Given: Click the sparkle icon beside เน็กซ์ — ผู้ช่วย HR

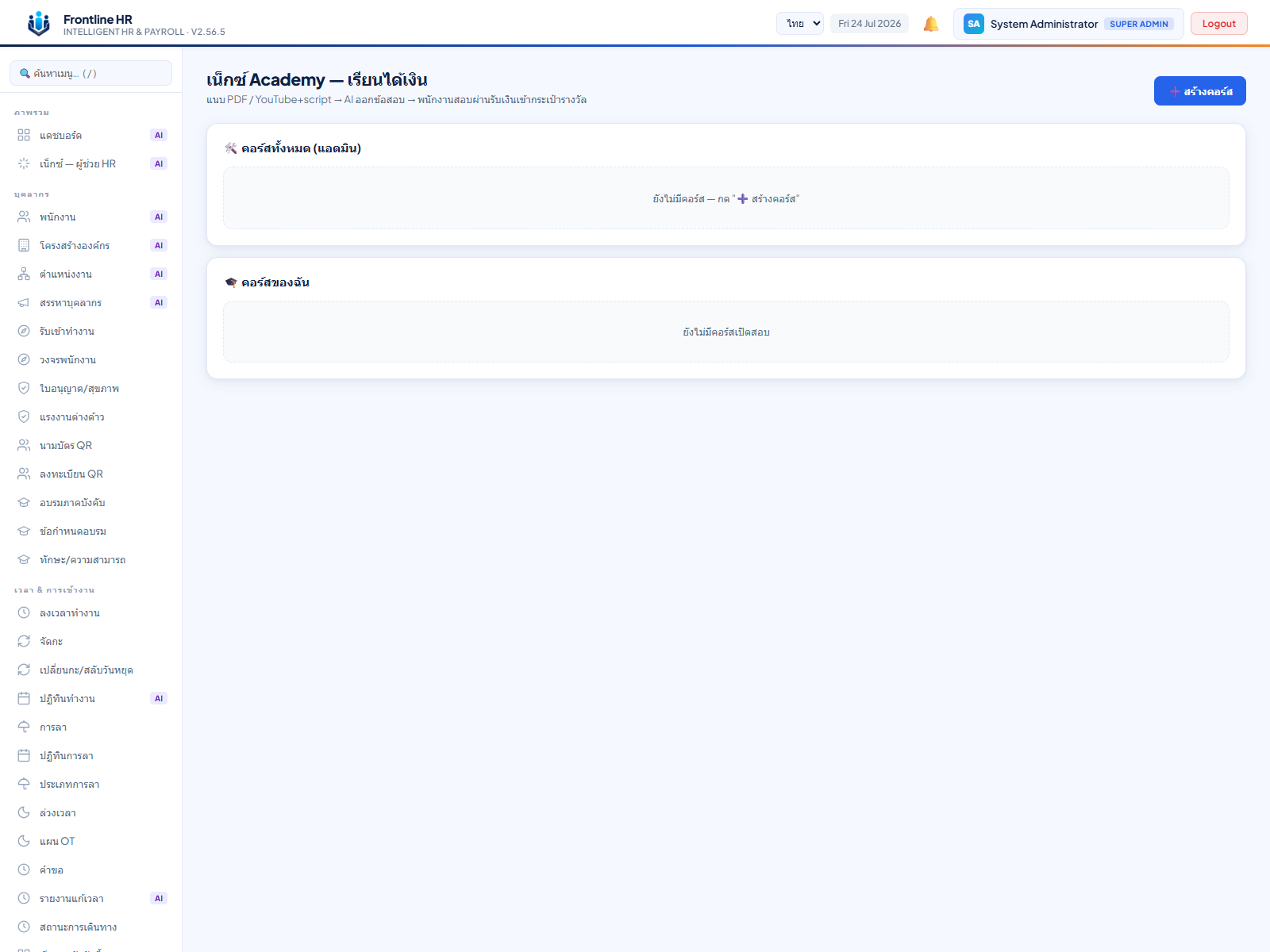Looking at the screenshot, I should click(x=24, y=163).
